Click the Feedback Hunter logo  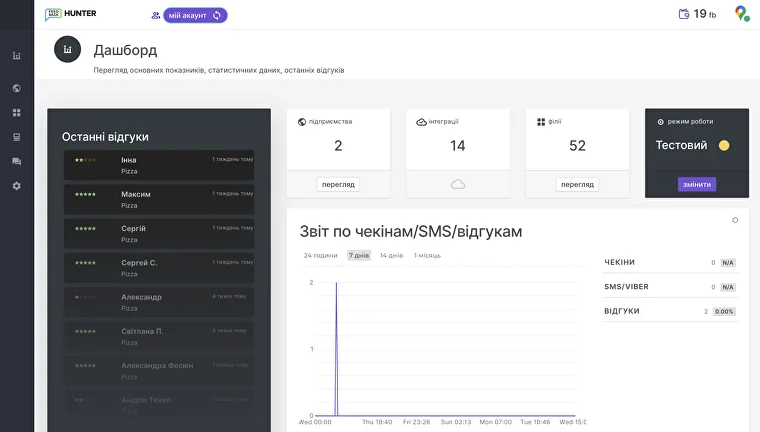tap(70, 14)
